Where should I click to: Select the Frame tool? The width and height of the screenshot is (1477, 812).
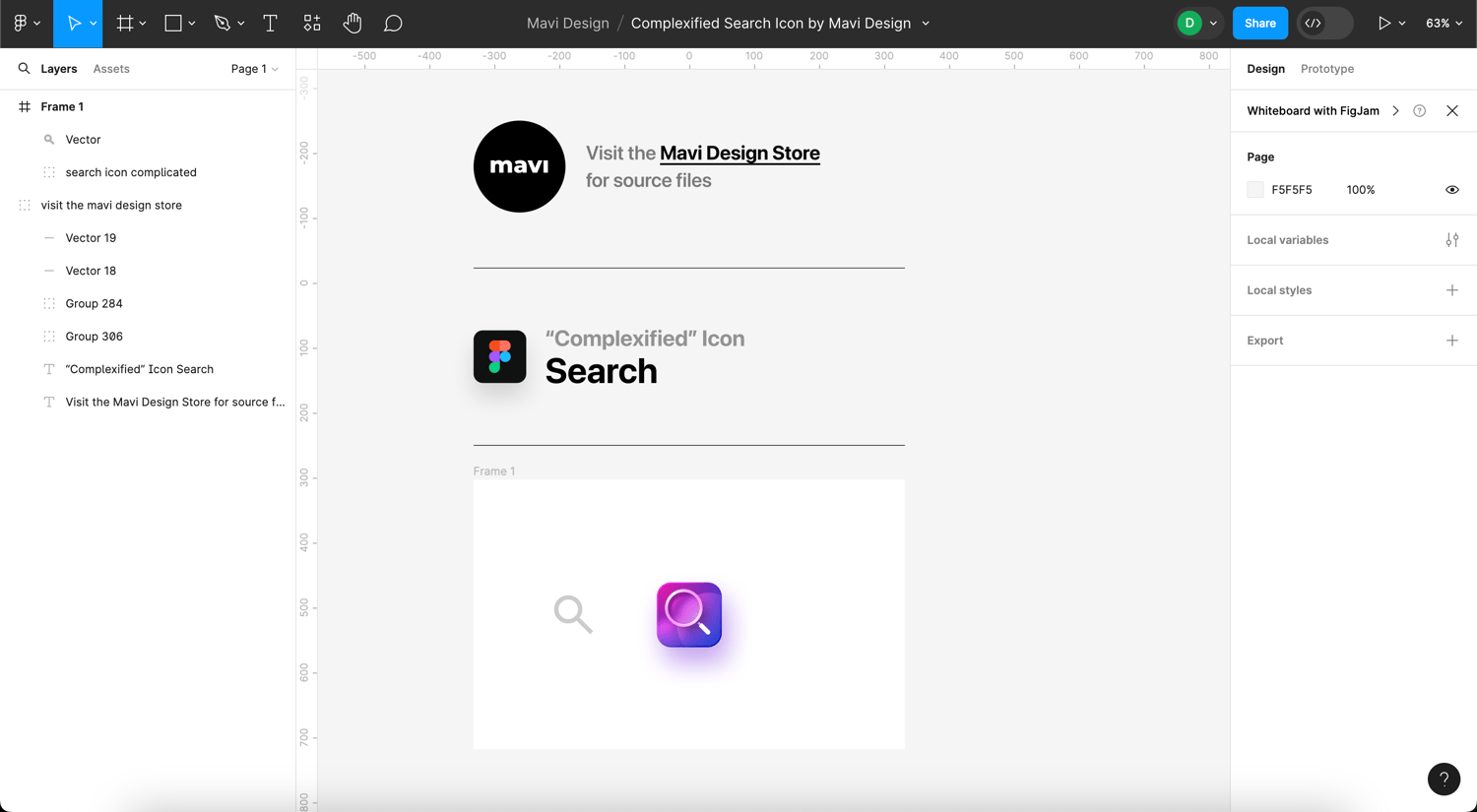point(125,23)
